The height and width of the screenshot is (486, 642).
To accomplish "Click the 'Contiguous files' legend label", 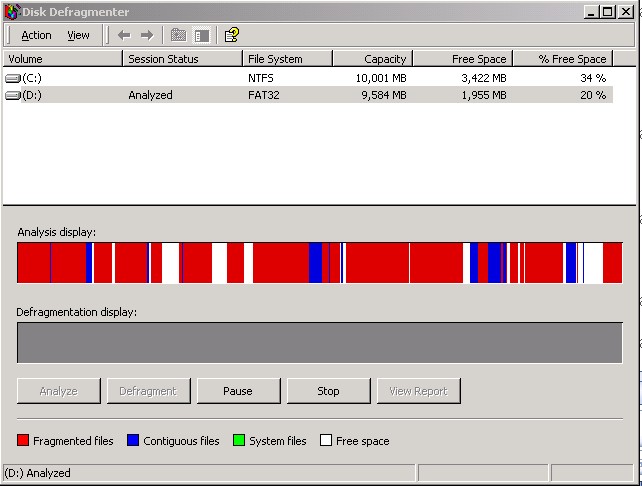I will coord(181,441).
